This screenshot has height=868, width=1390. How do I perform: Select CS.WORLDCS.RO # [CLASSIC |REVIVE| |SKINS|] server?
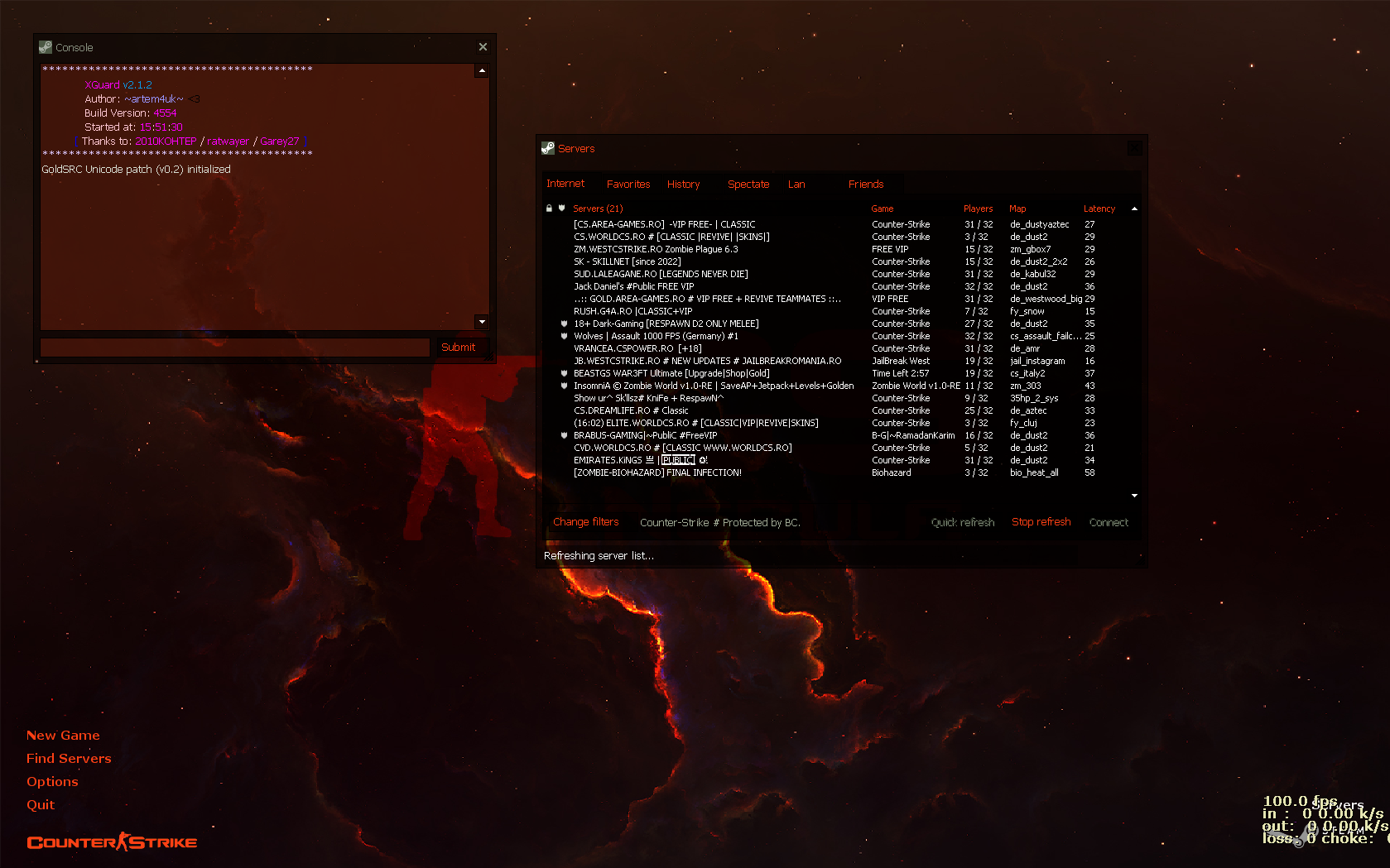(x=836, y=237)
